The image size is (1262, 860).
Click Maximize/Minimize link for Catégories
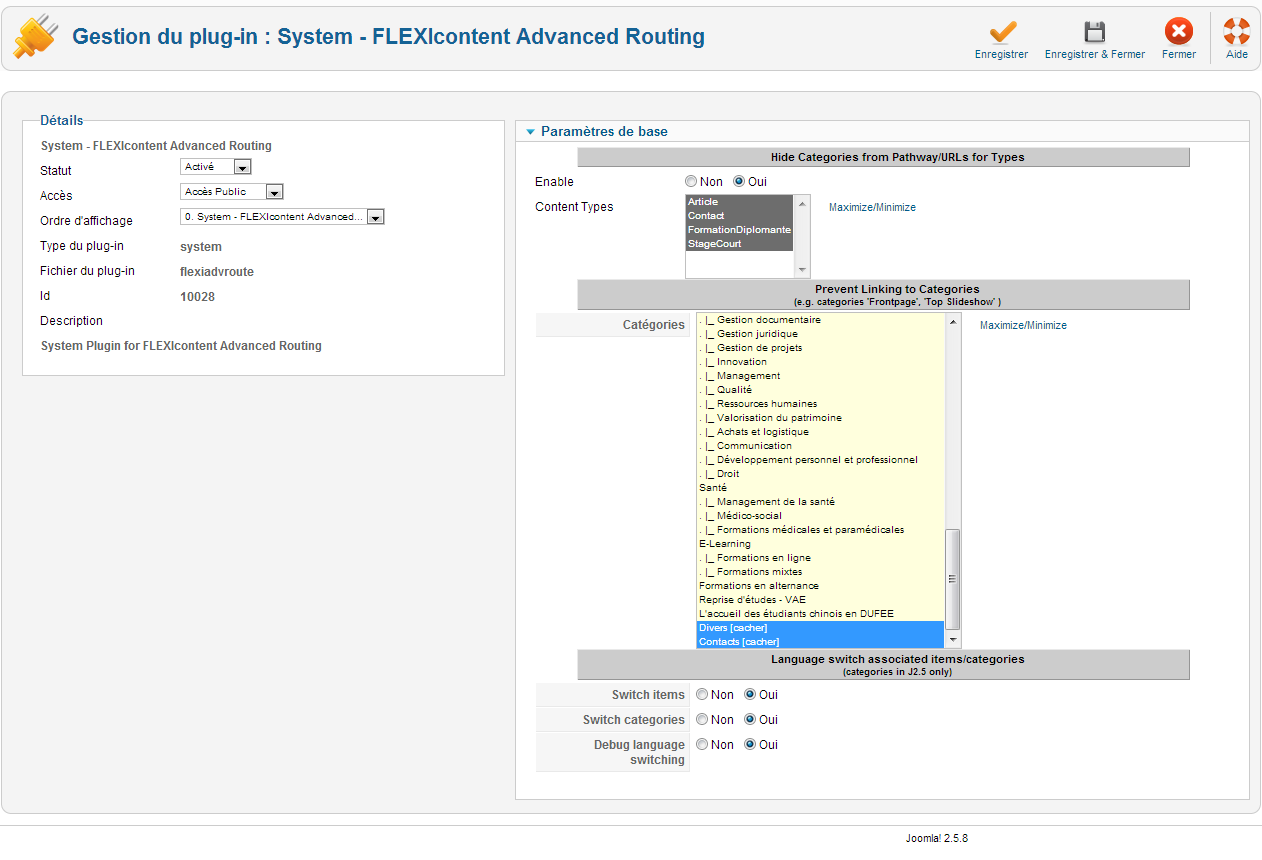(x=1023, y=326)
